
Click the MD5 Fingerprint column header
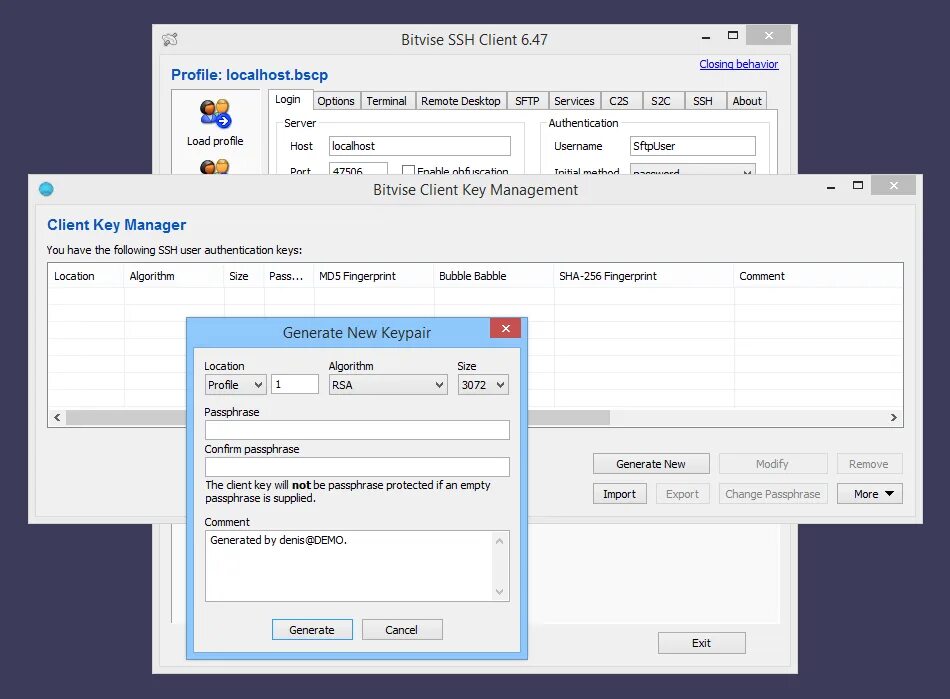pos(373,276)
